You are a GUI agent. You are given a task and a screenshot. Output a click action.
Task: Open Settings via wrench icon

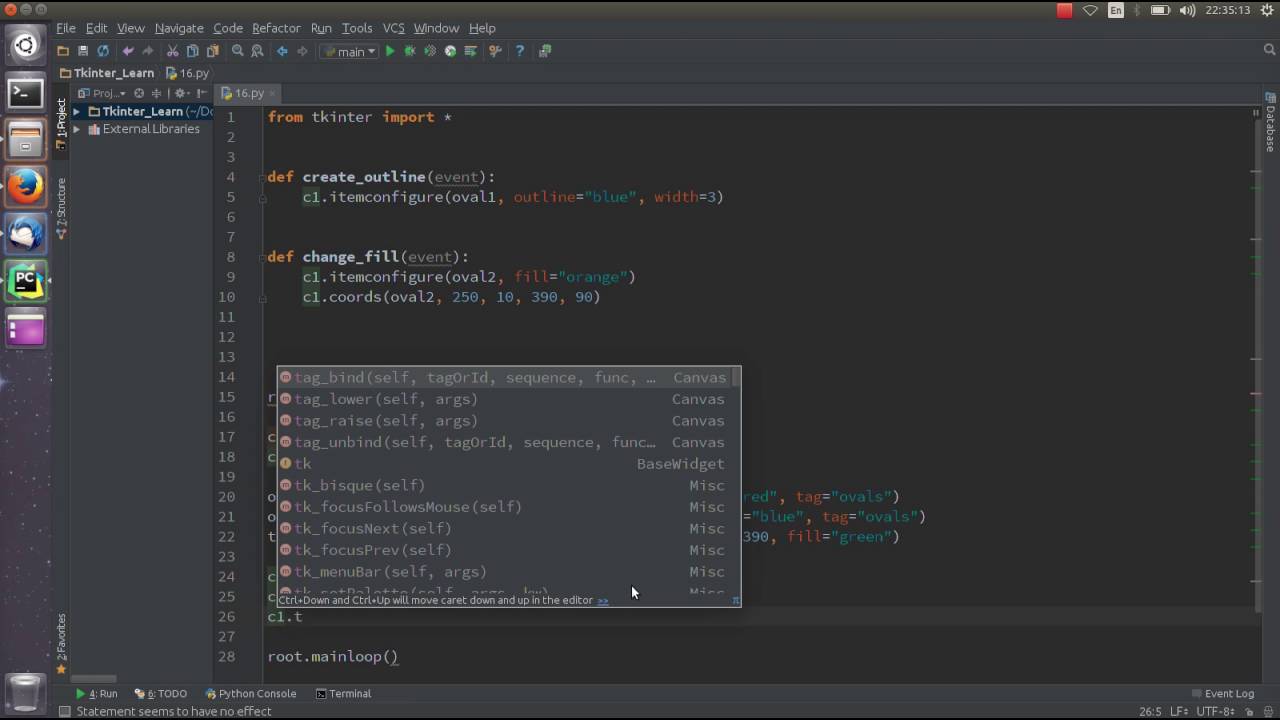coord(495,51)
